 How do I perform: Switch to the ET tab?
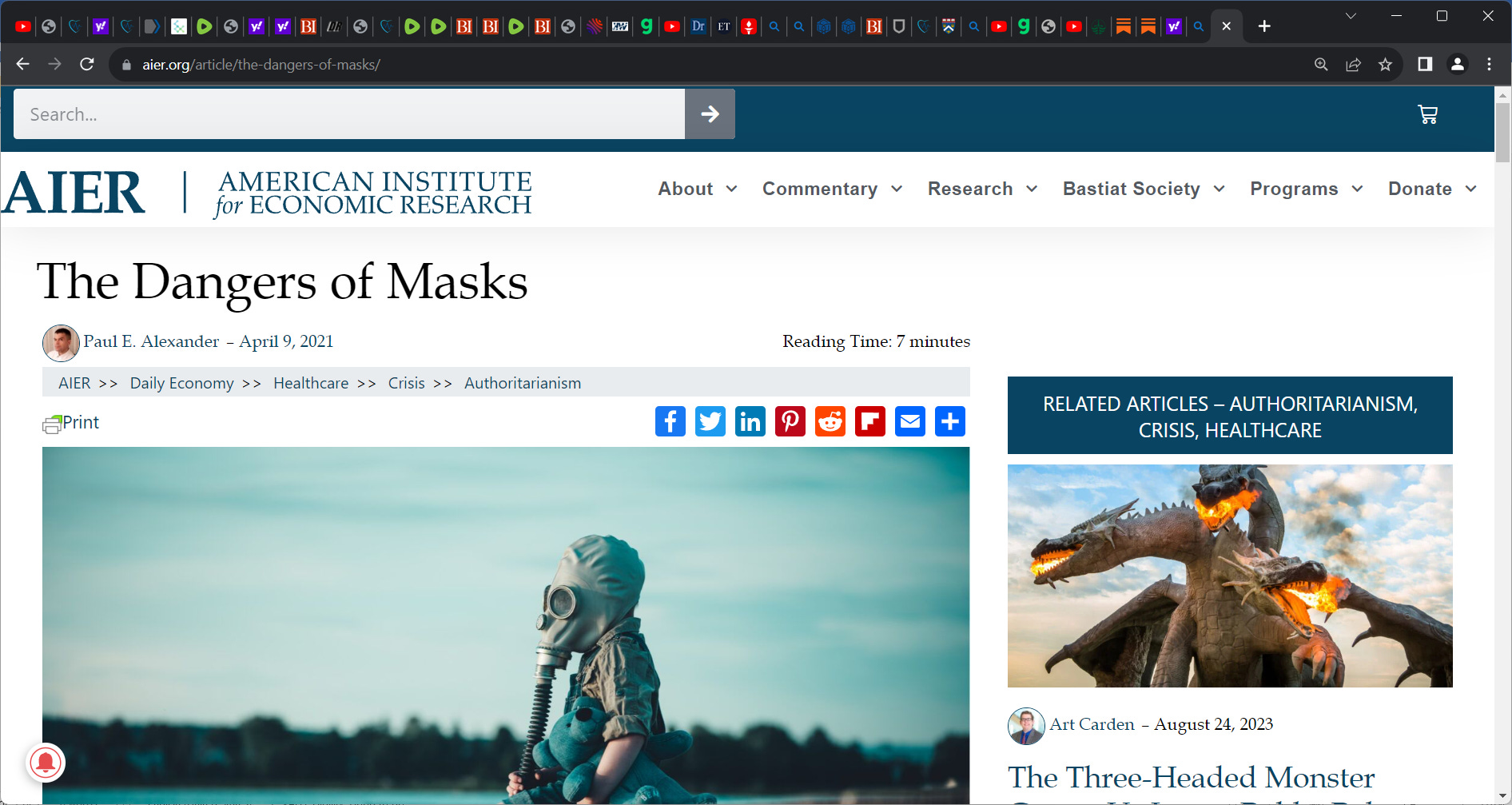(x=723, y=26)
